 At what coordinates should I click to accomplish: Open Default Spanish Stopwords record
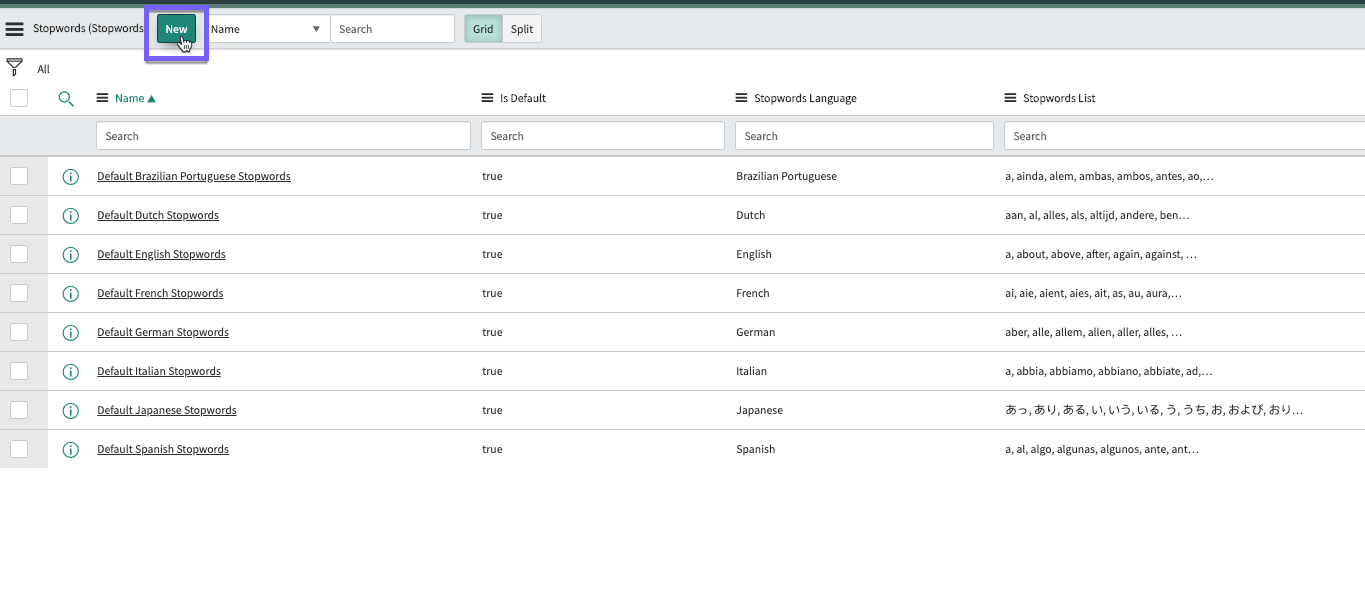pyautogui.click(x=163, y=449)
